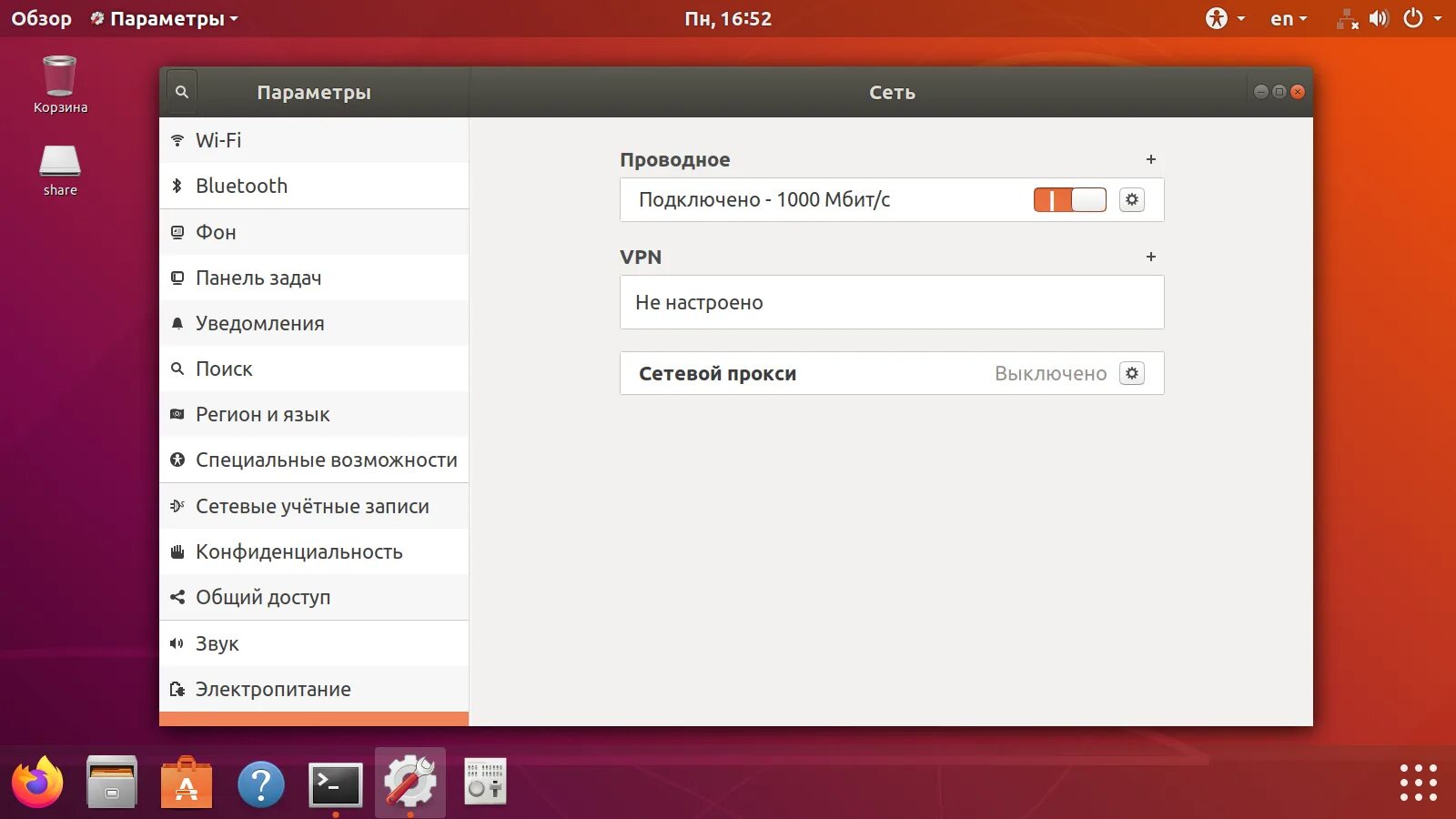This screenshot has width=1456, height=819.
Task: Open Звук settings
Action: pyautogui.click(x=314, y=643)
